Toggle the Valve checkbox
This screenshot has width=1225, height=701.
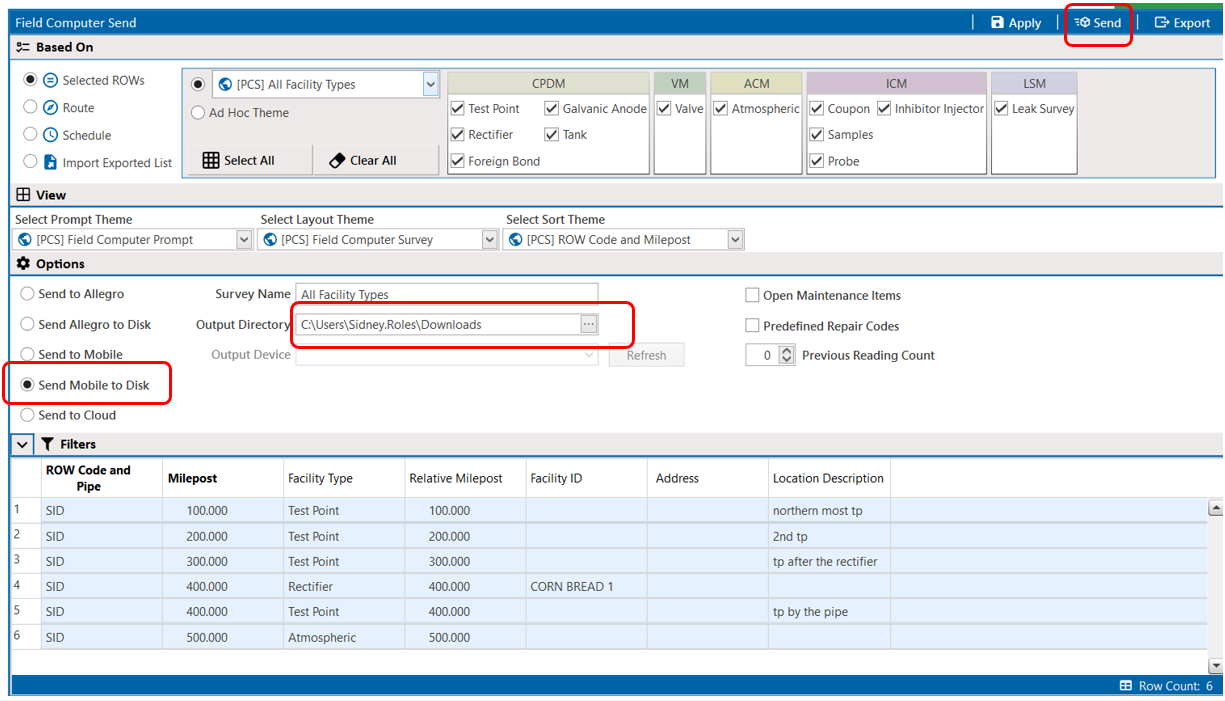coord(664,108)
